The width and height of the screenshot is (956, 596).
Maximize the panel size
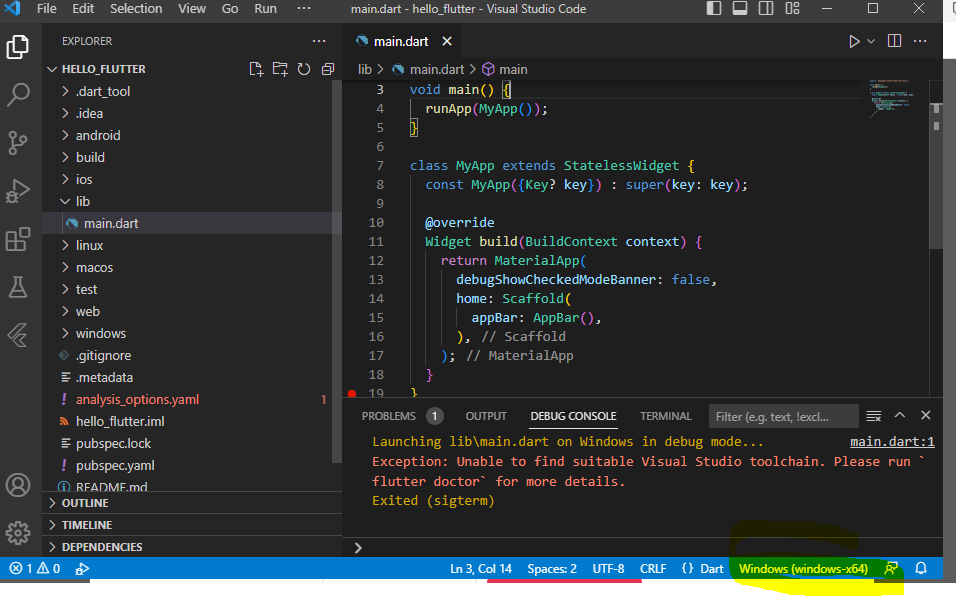click(900, 415)
